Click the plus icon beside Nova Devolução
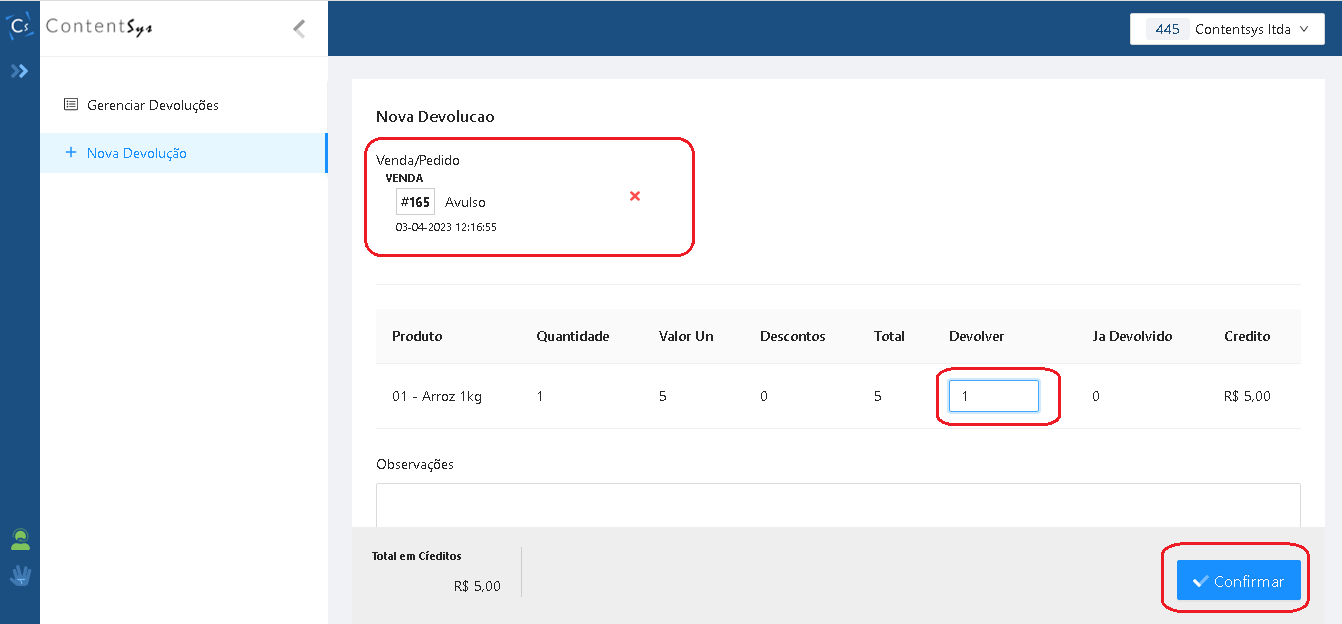This screenshot has width=1342, height=624. pos(71,153)
